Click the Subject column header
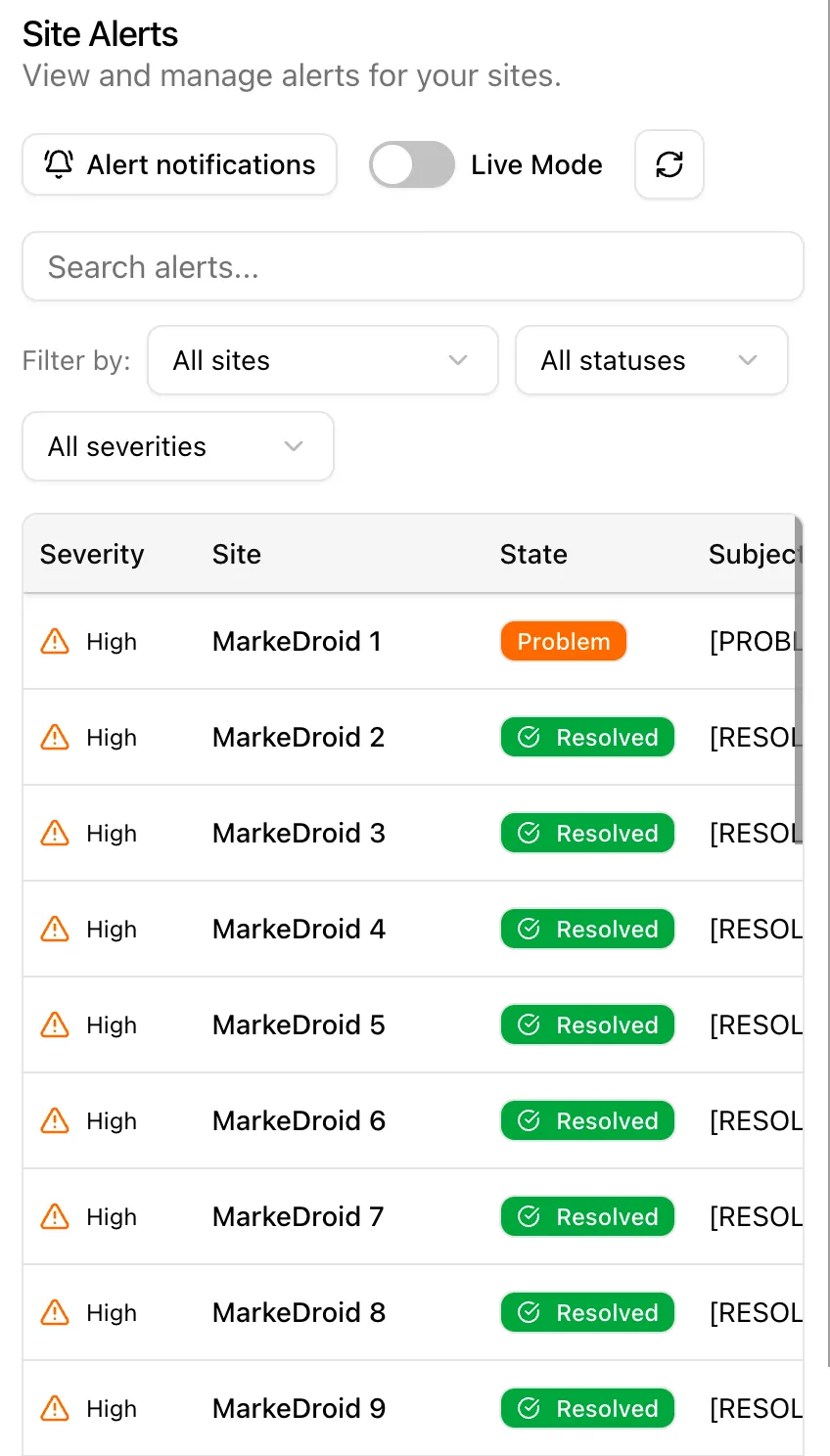The width and height of the screenshot is (830, 1456). (x=756, y=554)
